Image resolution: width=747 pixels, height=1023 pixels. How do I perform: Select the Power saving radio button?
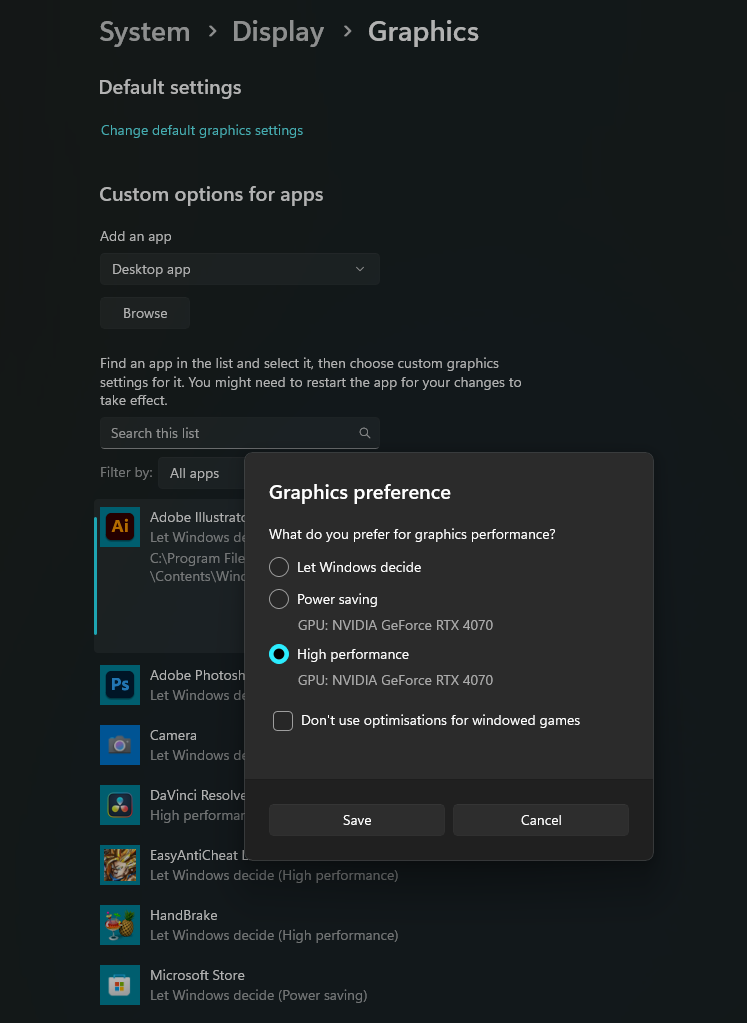click(279, 599)
